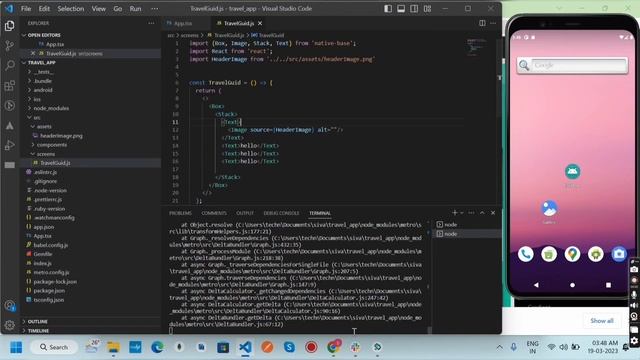Open the Manage gear icon in VS Code
This screenshot has width=640, height=360.
click(9, 325)
